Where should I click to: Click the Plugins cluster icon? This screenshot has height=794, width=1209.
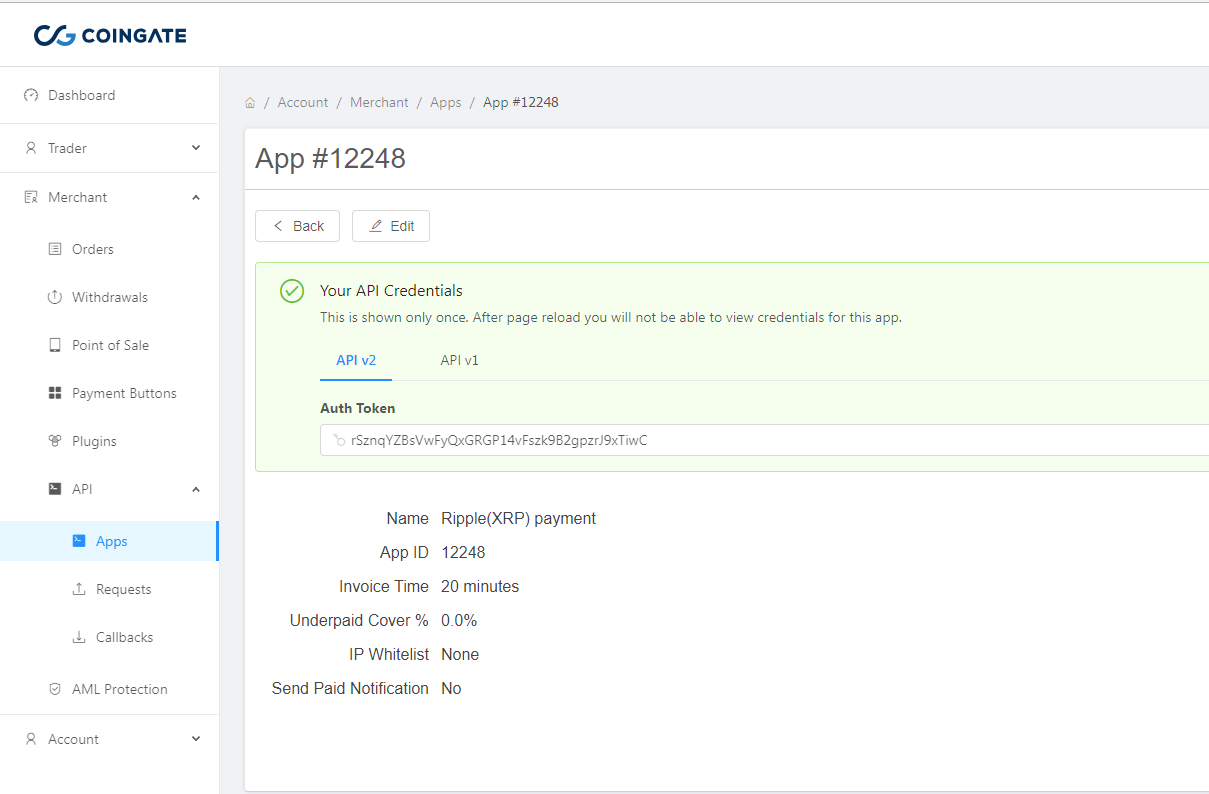pyautogui.click(x=55, y=441)
